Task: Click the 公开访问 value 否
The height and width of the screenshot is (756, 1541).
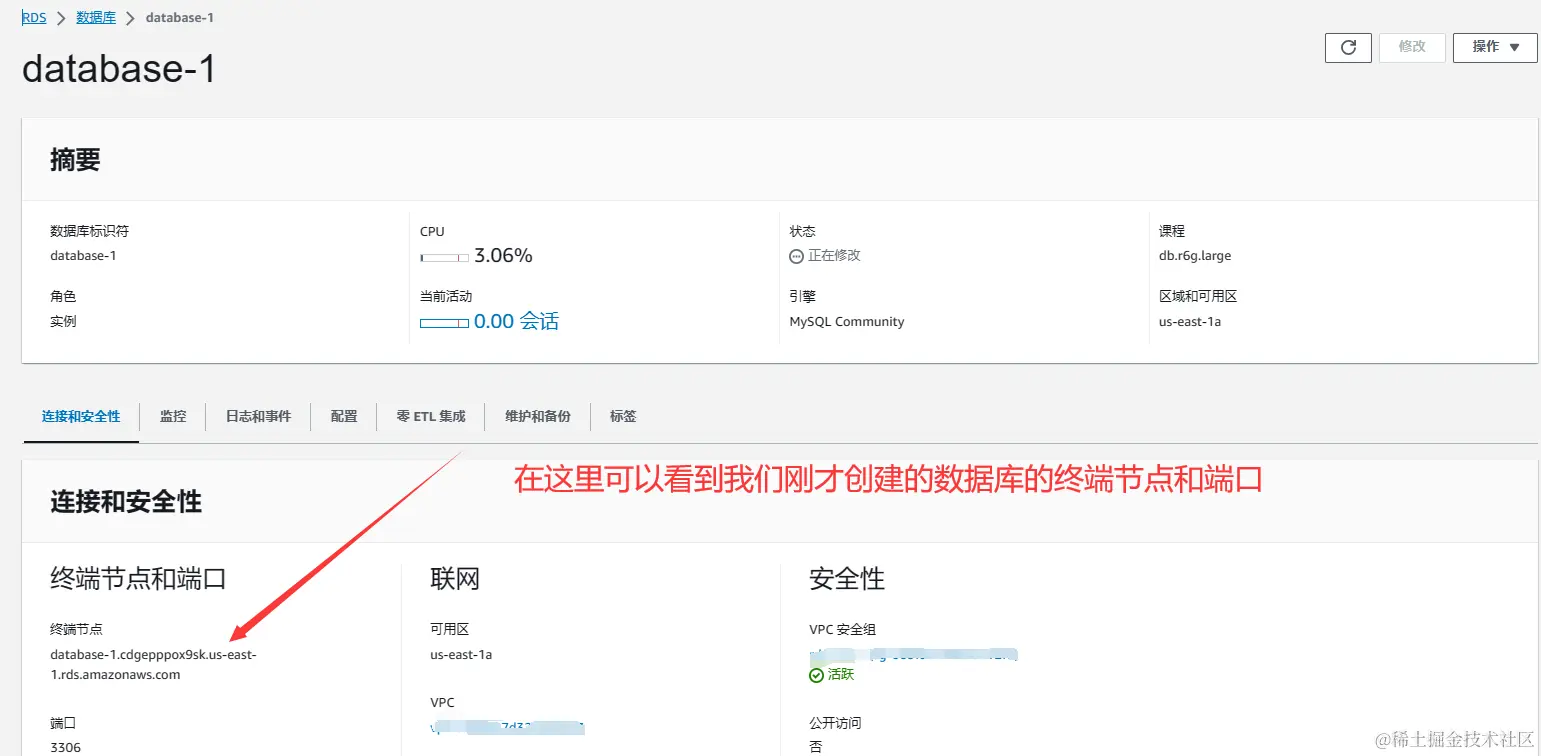Action: click(815, 748)
